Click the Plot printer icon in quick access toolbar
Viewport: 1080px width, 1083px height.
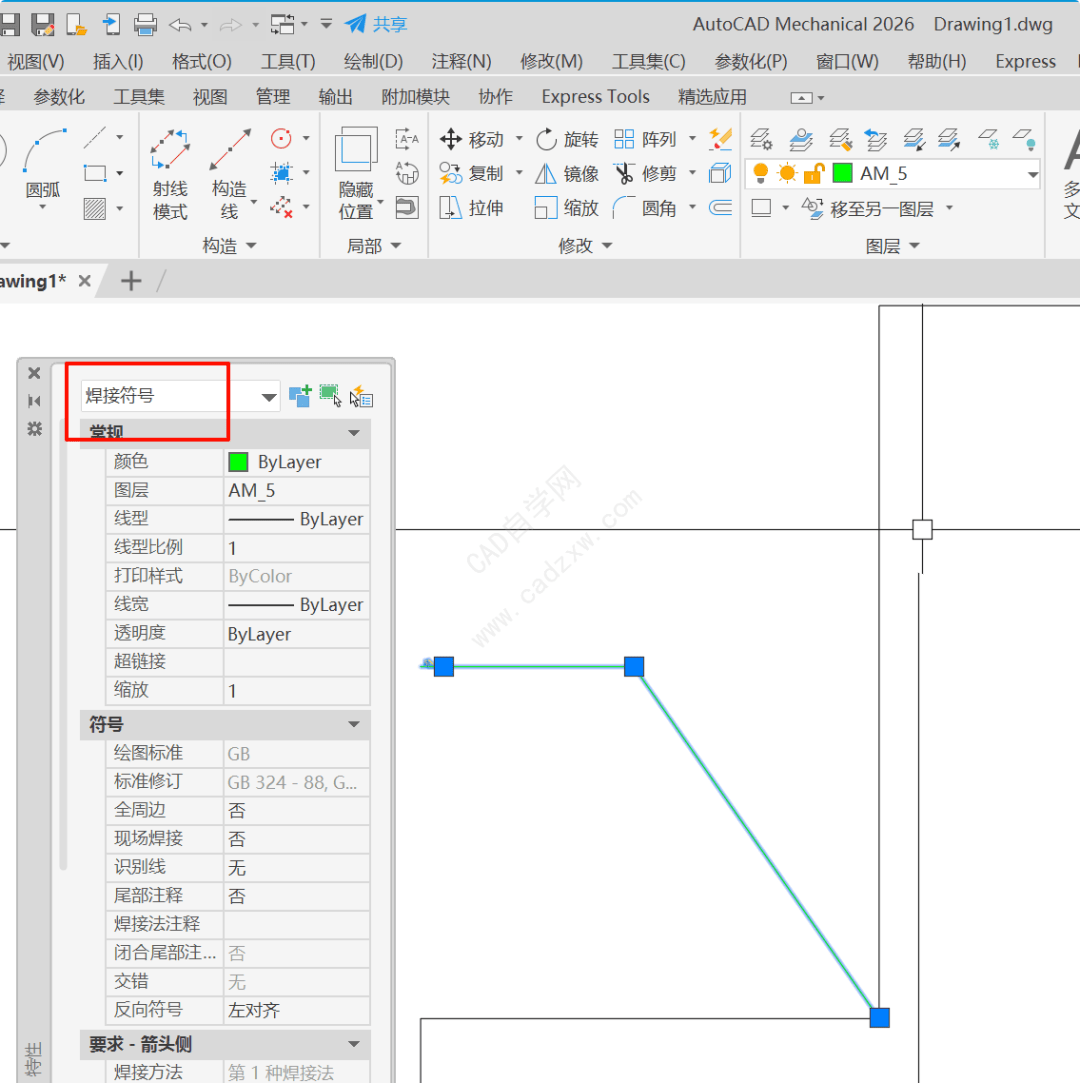pos(145,24)
